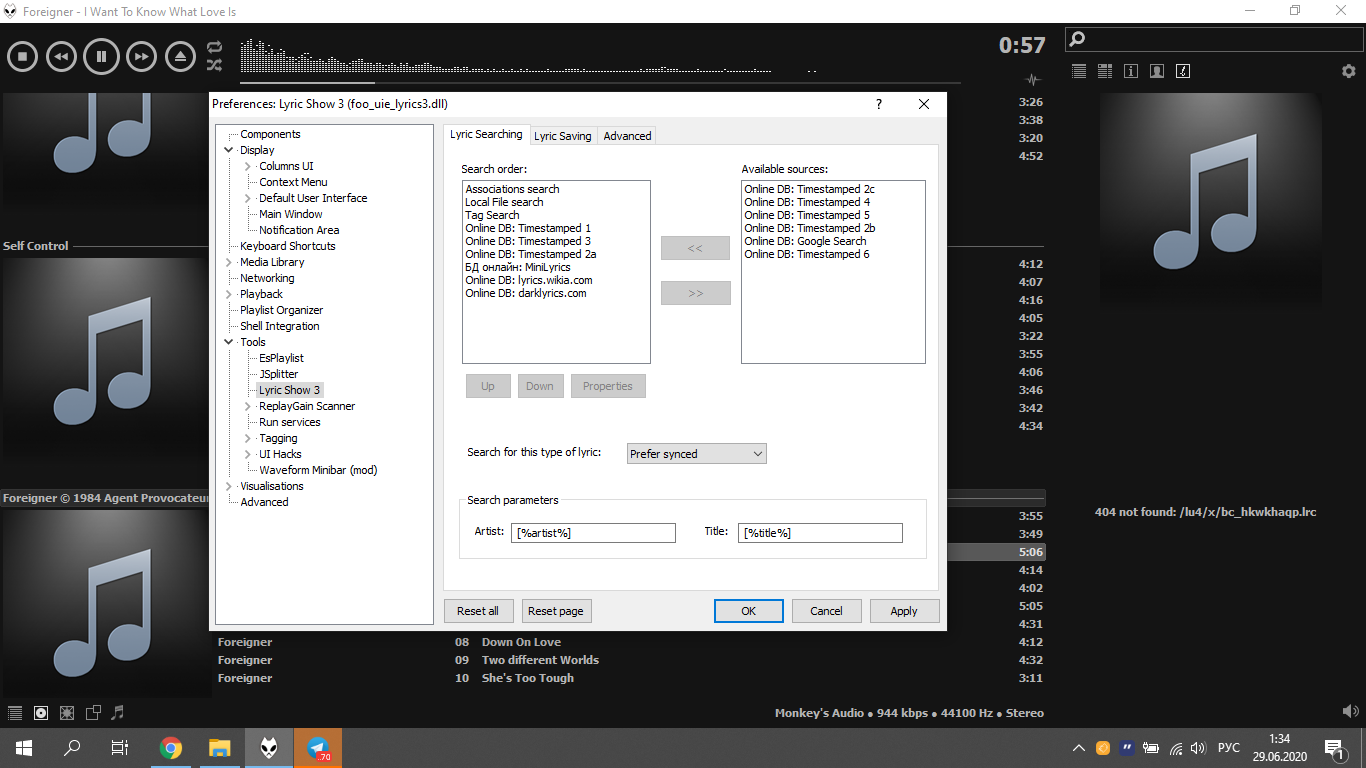Open the lyrics panel icon
The height and width of the screenshot is (768, 1366).
coord(1183,71)
